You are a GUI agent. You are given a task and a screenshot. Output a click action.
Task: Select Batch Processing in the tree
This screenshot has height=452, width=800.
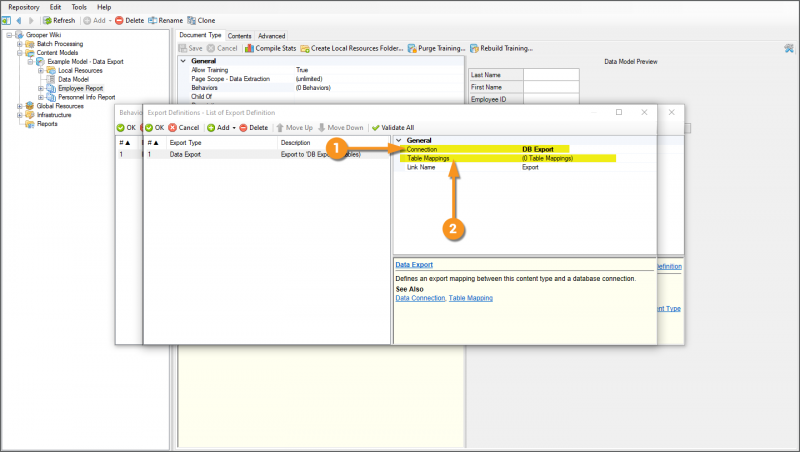point(60,44)
